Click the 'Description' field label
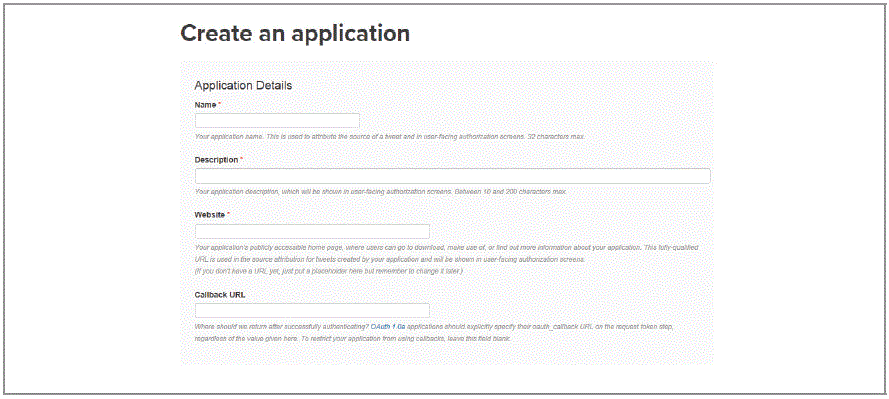This screenshot has height=399, width=889. [x=216, y=160]
